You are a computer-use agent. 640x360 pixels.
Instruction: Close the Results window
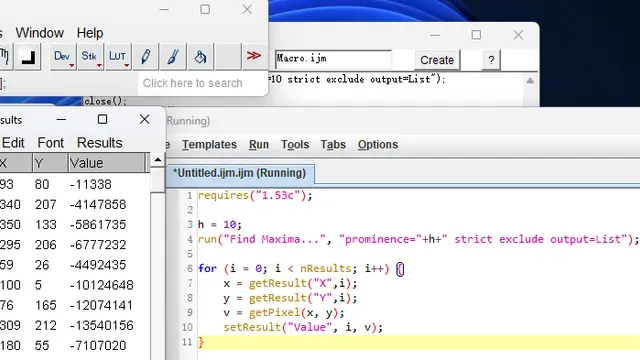[x=144, y=119]
